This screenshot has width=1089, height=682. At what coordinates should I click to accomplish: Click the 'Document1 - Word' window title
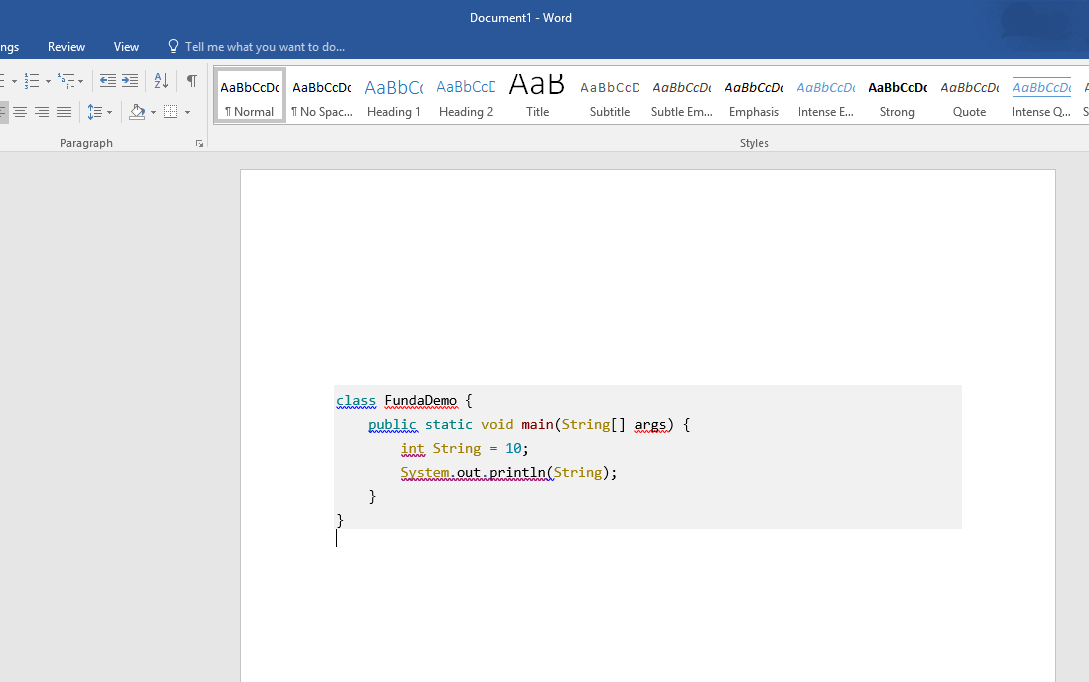(521, 18)
